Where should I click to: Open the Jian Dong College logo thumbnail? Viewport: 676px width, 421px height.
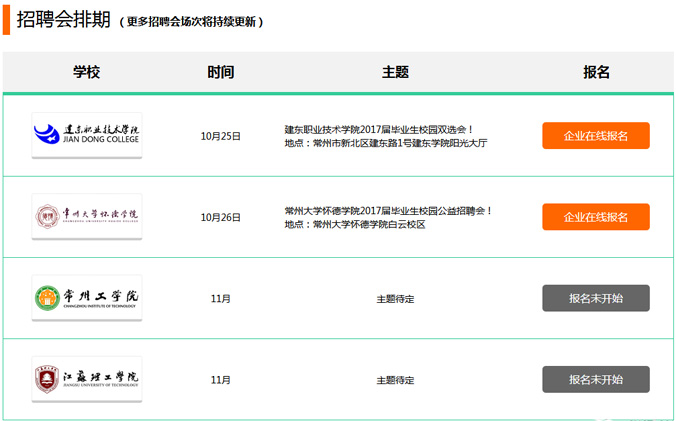tap(87, 135)
